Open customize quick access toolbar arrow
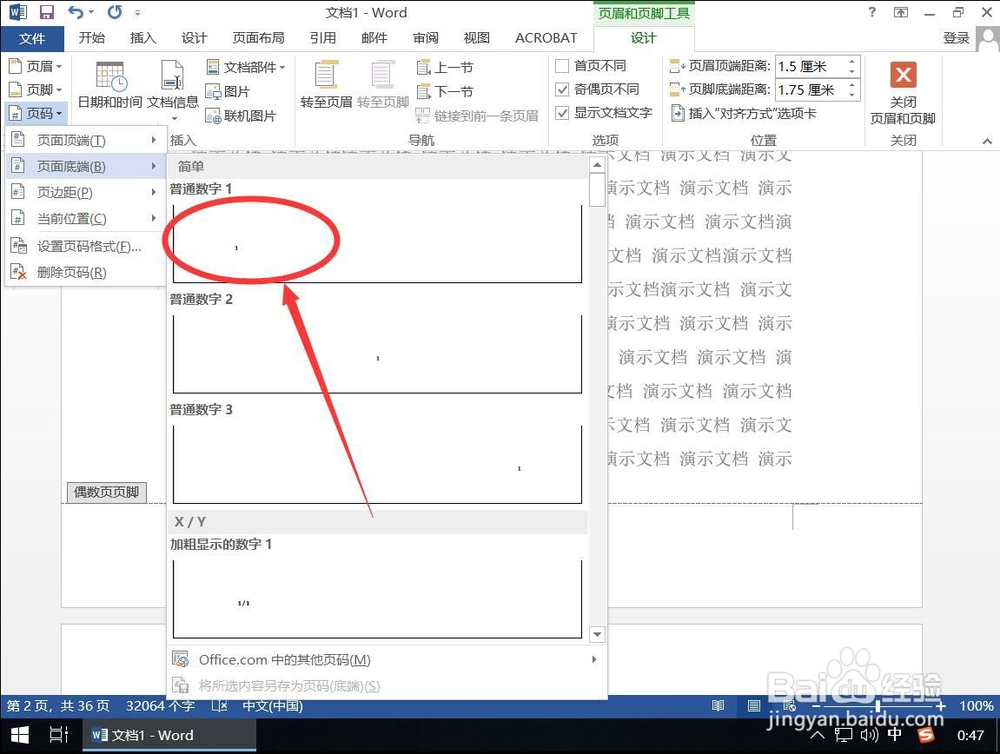1000x754 pixels. [137, 12]
